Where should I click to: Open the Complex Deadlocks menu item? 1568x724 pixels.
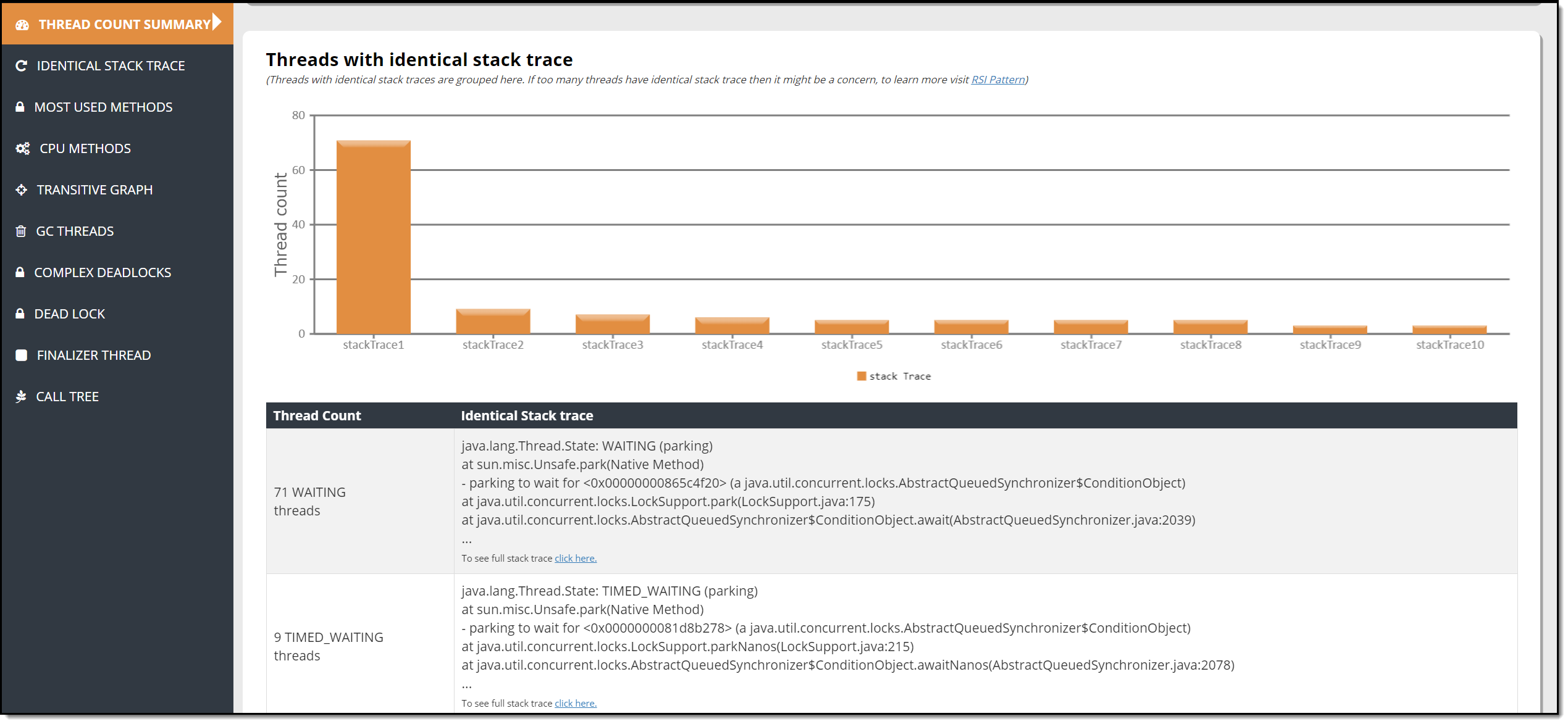coord(103,273)
